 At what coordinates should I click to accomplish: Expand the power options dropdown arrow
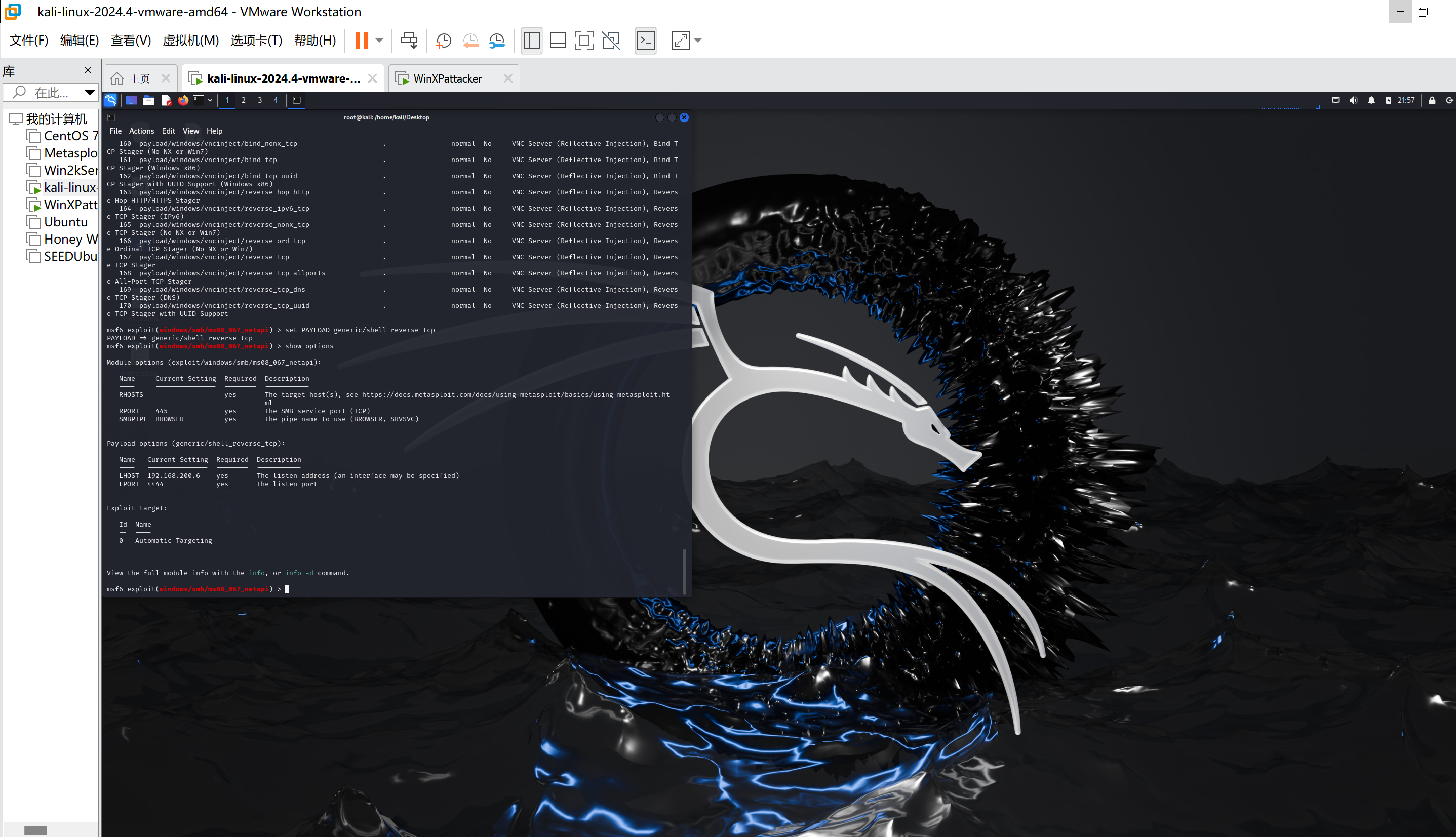379,40
